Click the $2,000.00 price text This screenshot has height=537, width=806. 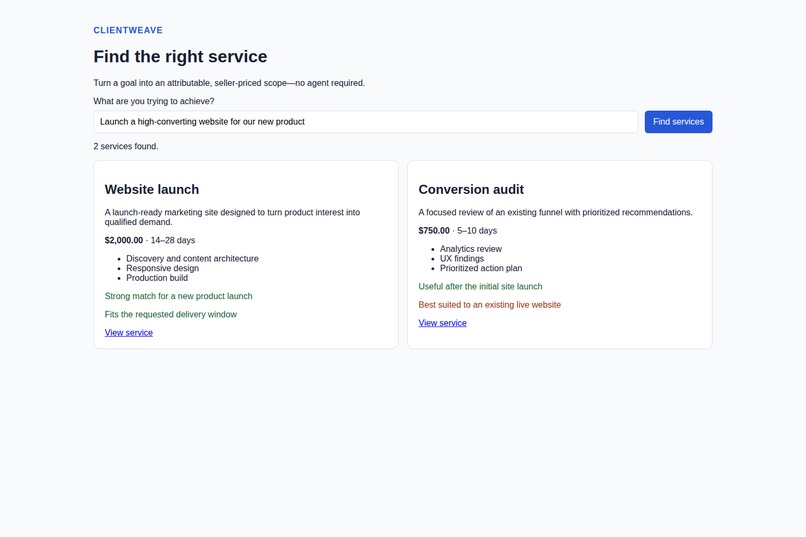[x=124, y=240]
